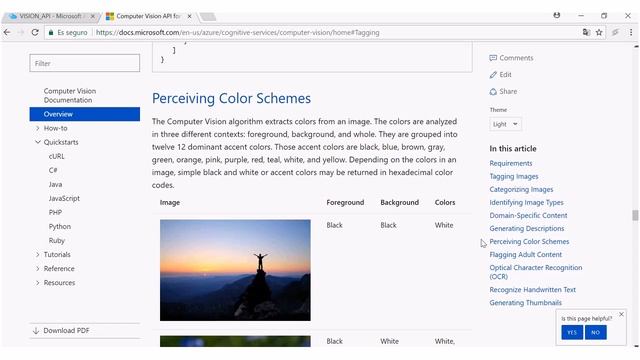The height and width of the screenshot is (360, 640).
Task: Click the mountain sunset sample image
Action: (235, 270)
